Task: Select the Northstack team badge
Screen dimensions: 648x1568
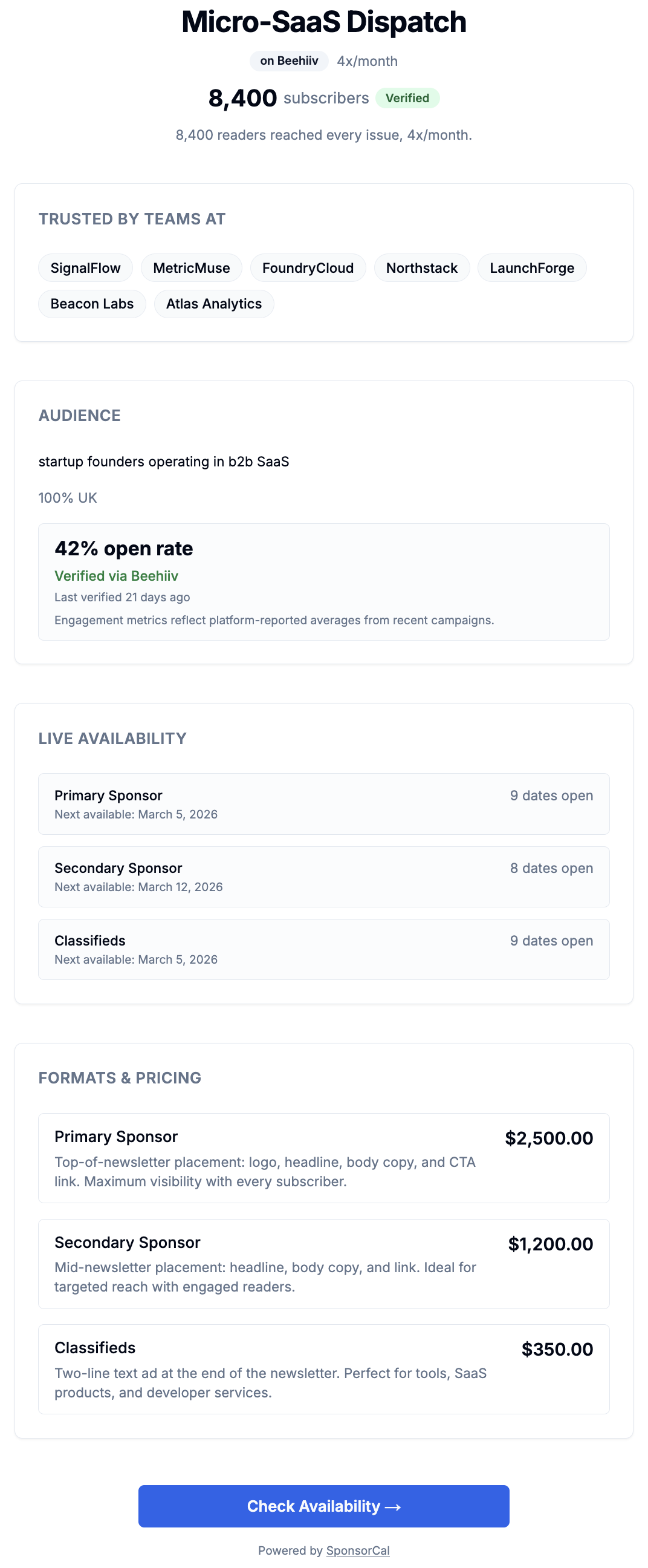Action: coord(422,268)
